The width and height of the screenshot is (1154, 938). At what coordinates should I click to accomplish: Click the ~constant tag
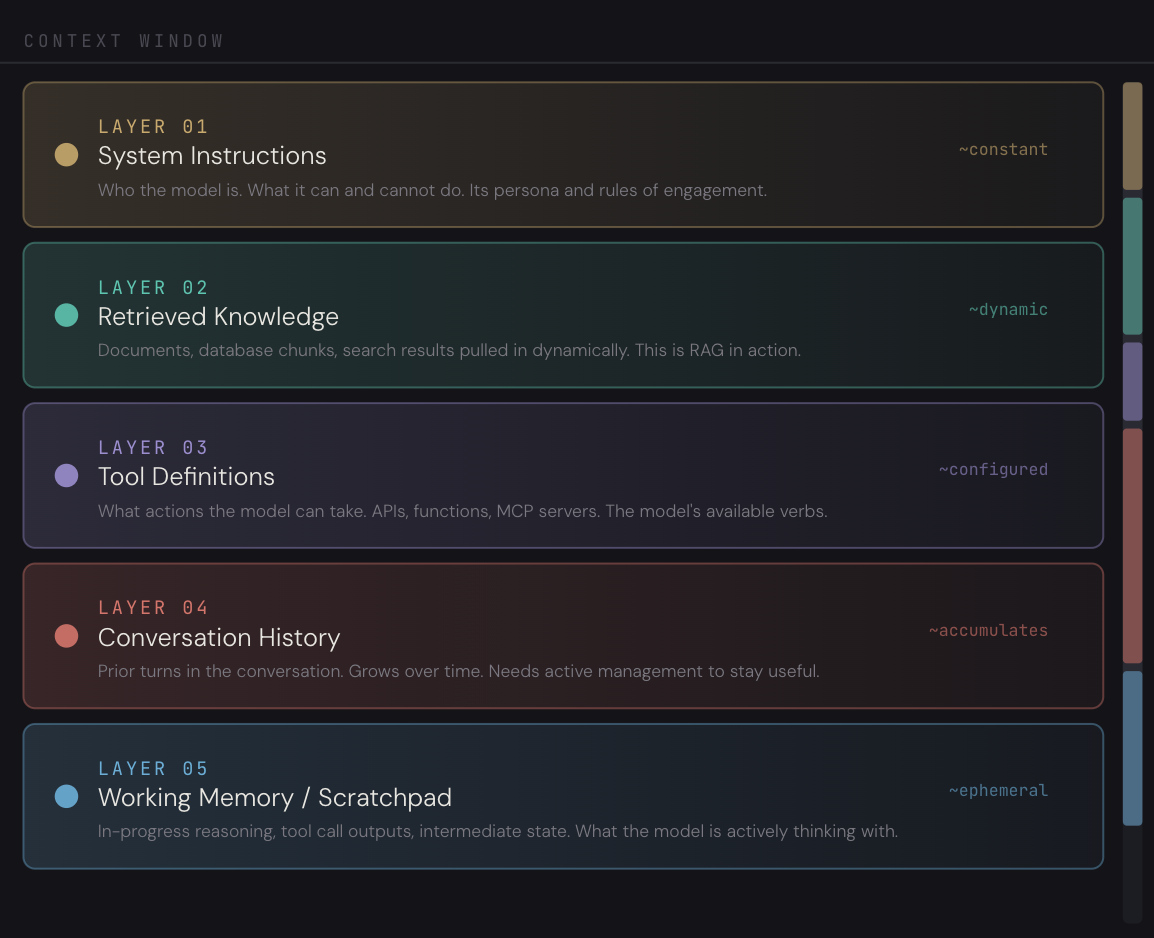click(x=1003, y=149)
